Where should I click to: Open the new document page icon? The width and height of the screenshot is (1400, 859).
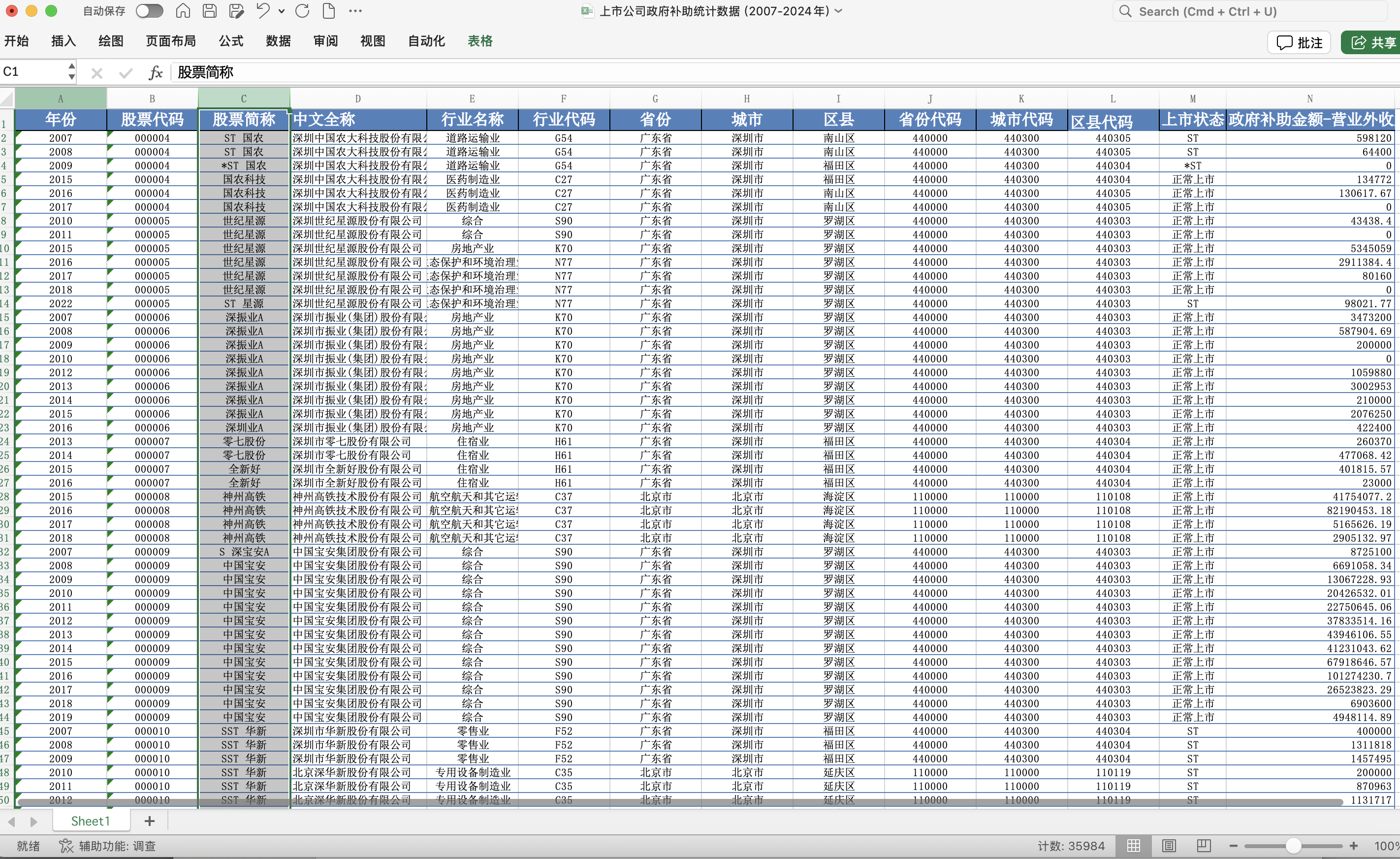[x=328, y=11]
